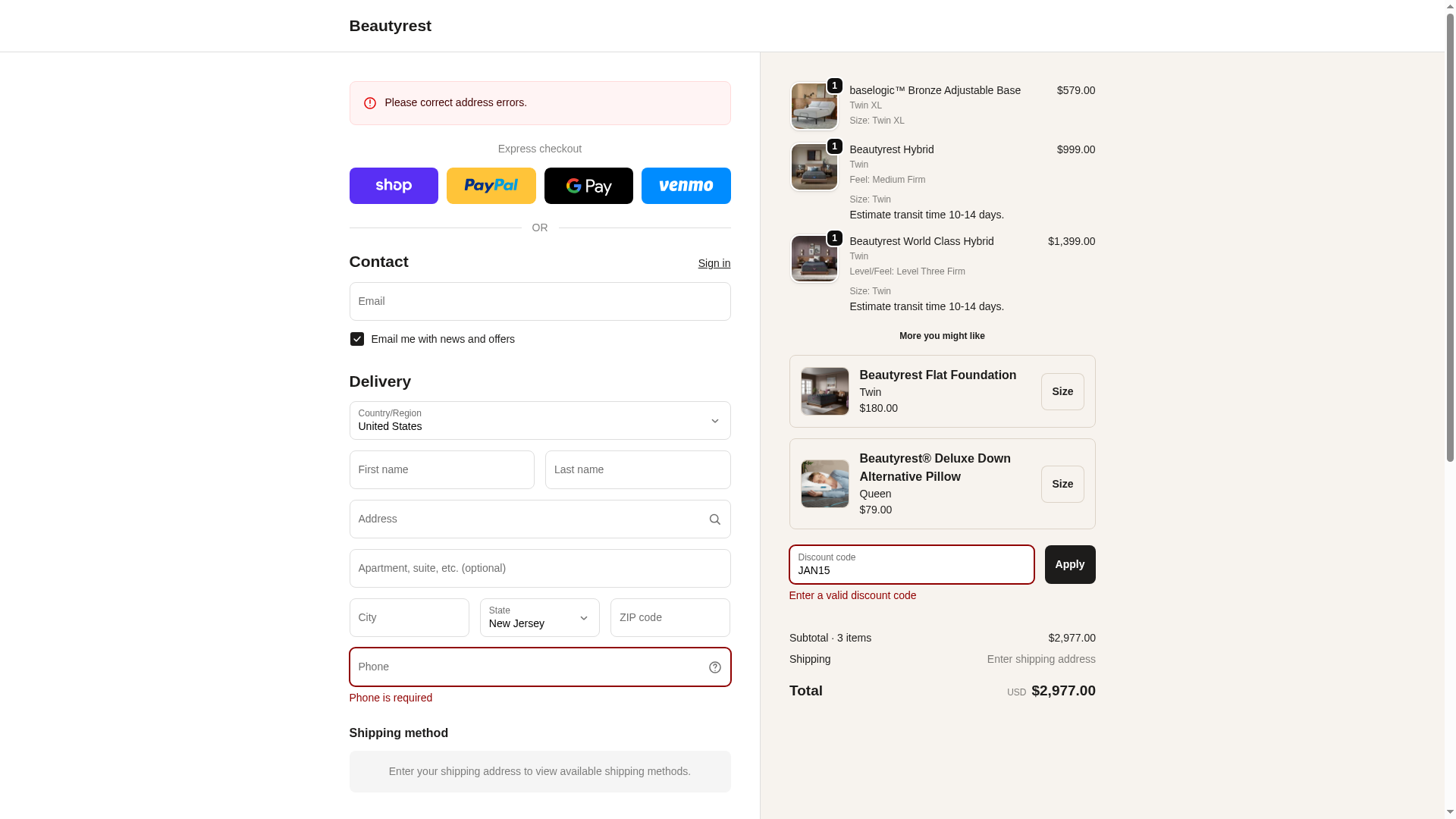This screenshot has height=819, width=1456.
Task: Go to Beautyrest store home
Action: (x=391, y=26)
